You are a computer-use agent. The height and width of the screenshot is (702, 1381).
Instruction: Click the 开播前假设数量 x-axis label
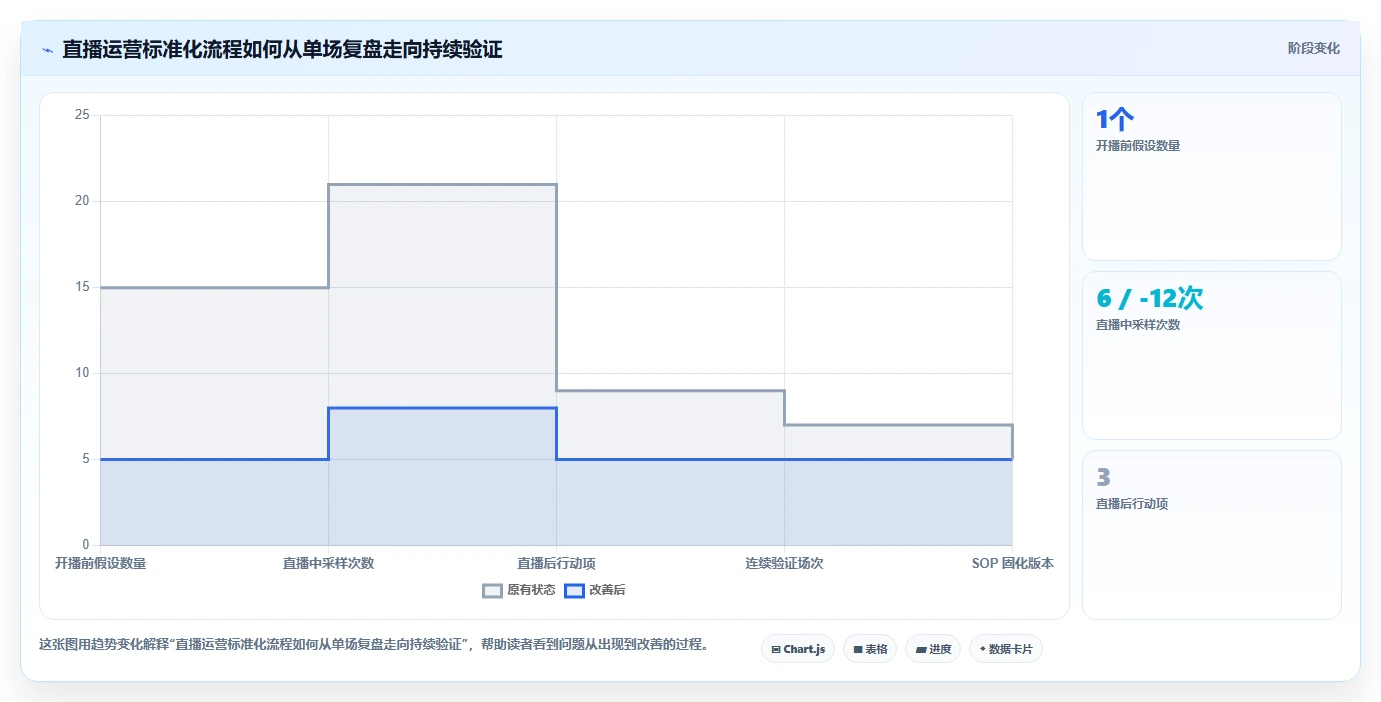pos(100,564)
